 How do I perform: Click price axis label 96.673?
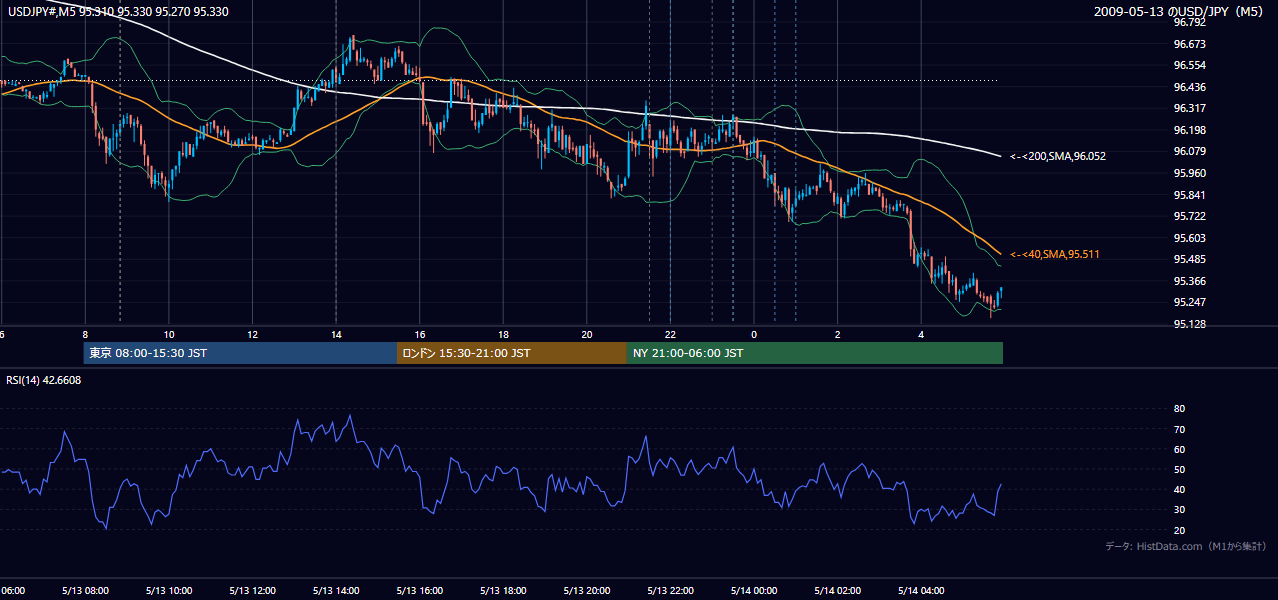coord(1189,44)
